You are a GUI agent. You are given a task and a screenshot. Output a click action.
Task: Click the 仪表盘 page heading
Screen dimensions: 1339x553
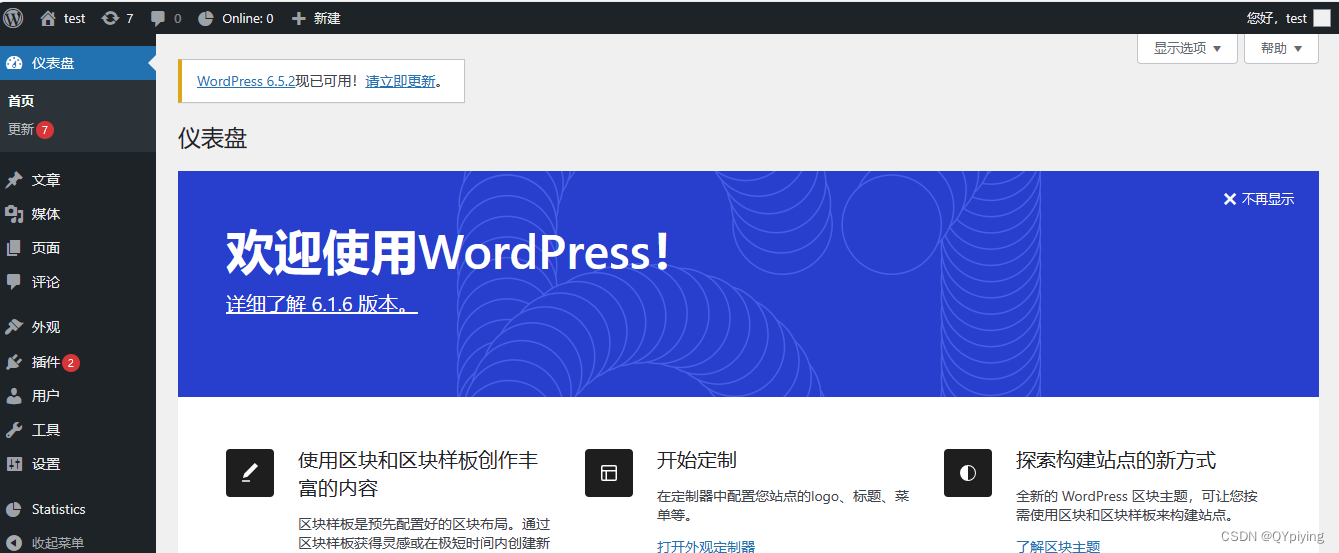pyautogui.click(x=212, y=138)
